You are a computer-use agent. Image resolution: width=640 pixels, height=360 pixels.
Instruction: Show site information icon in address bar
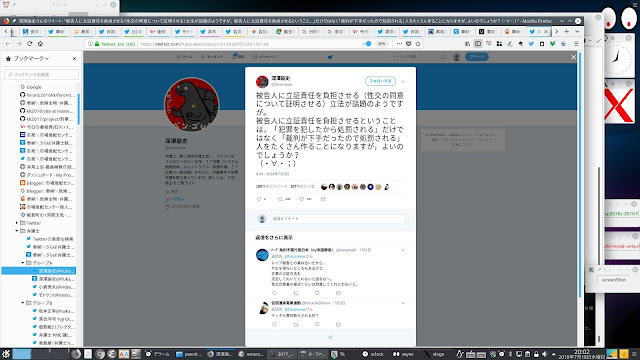coord(90,44)
